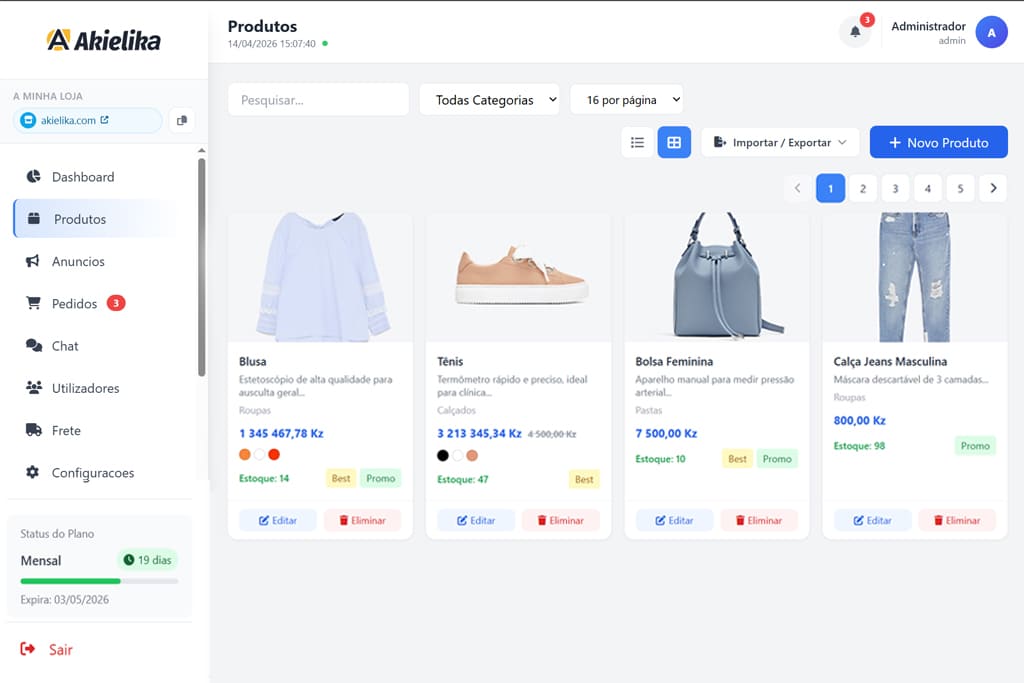1024x683 pixels.
Task: Switch to list view layout
Action: (x=638, y=142)
